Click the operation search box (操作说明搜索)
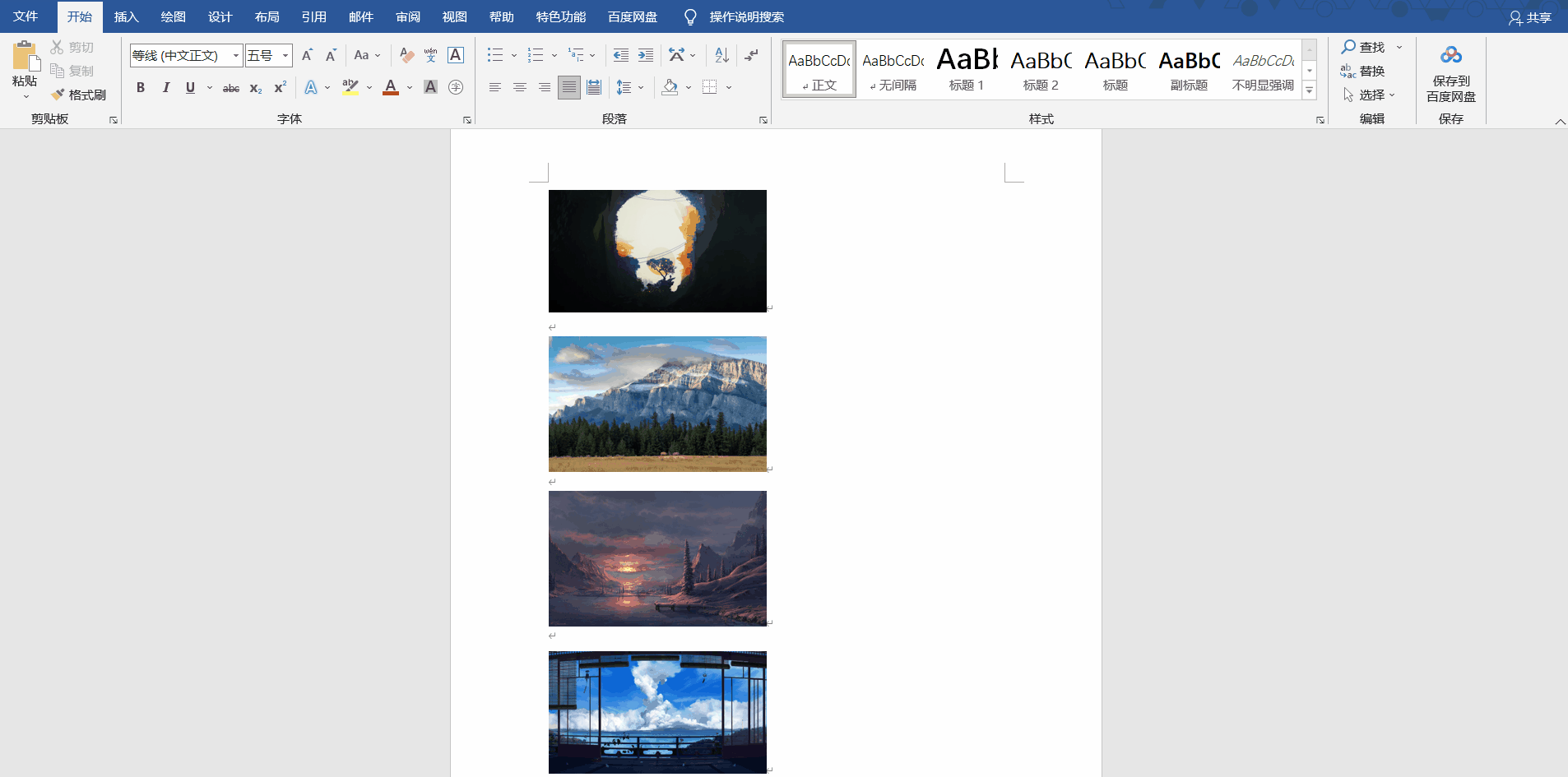The height and width of the screenshot is (777, 1568). click(x=746, y=17)
